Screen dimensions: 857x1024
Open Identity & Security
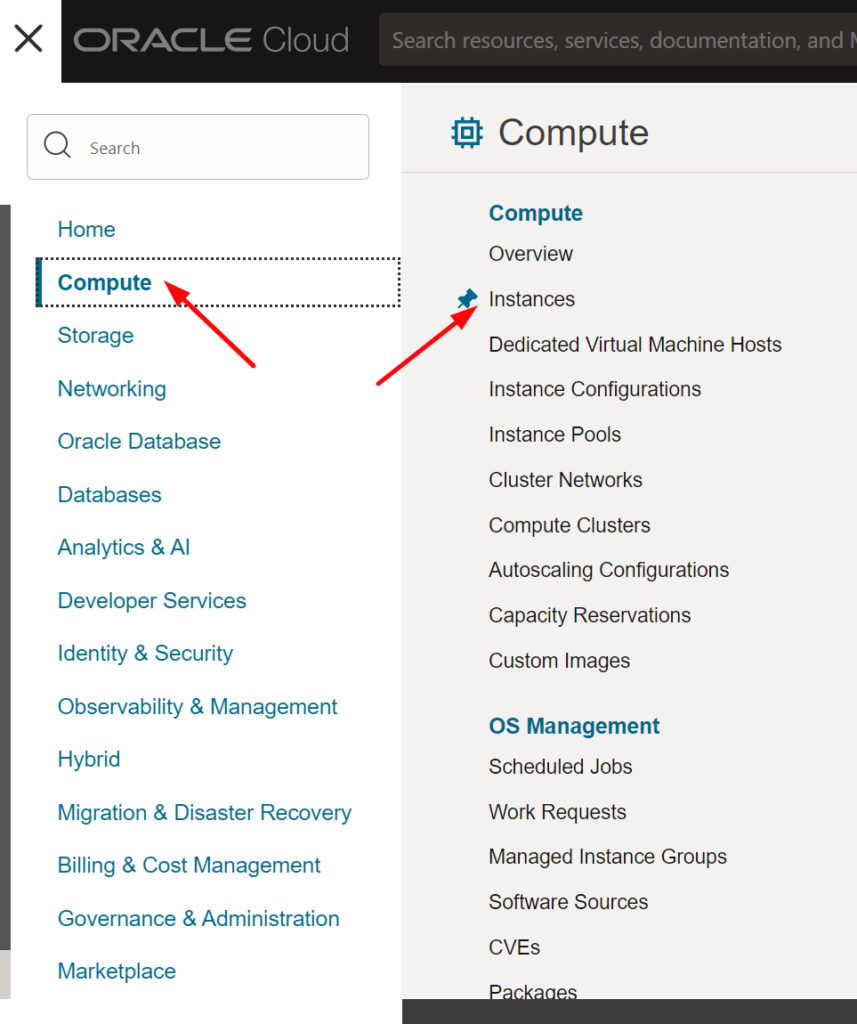point(145,653)
